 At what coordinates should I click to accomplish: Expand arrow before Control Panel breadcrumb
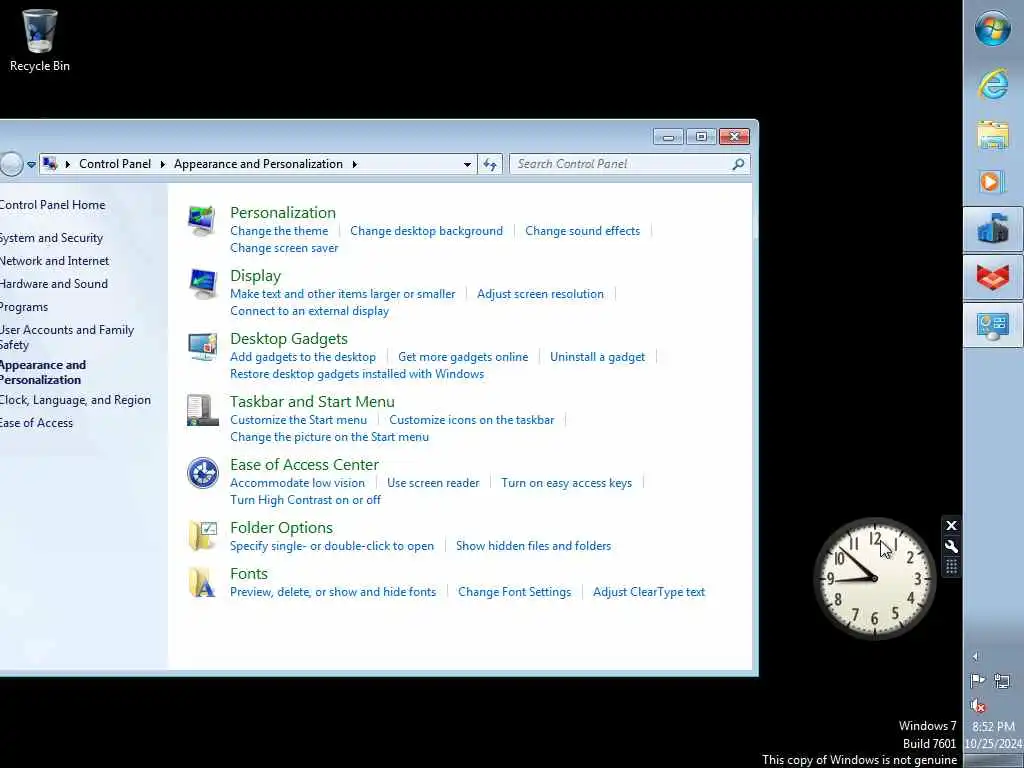pyautogui.click(x=67, y=164)
